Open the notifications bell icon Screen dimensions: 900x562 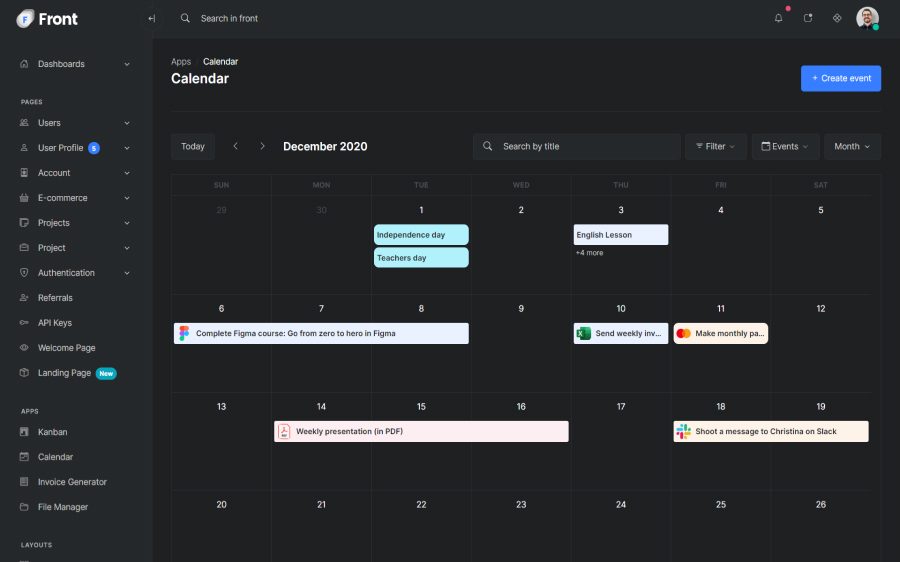(x=779, y=18)
